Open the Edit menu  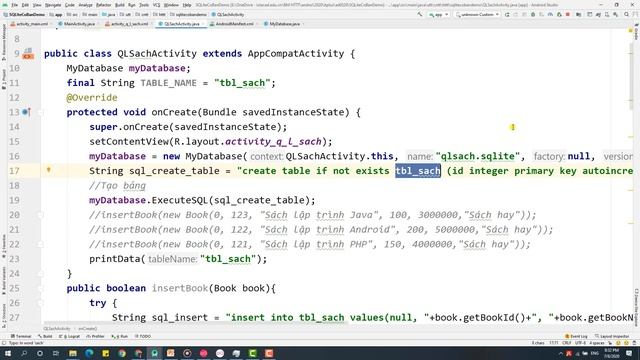(x=25, y=5)
